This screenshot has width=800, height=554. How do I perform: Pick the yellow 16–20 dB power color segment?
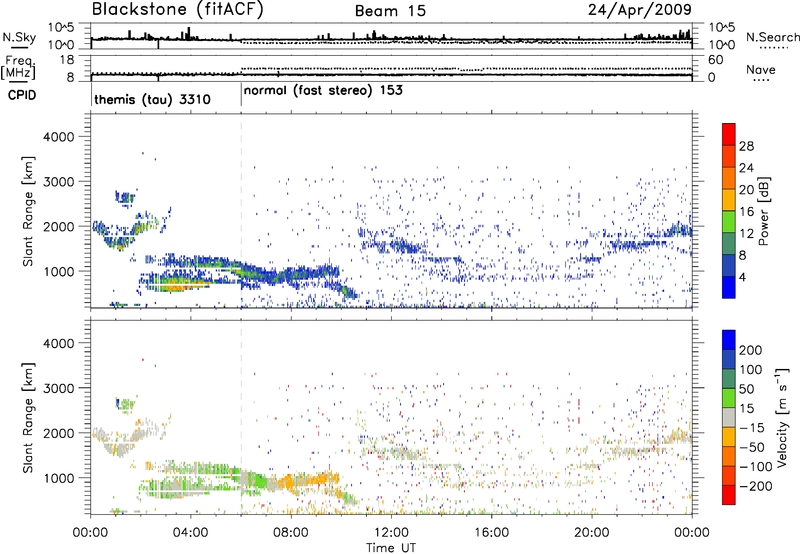pos(729,200)
